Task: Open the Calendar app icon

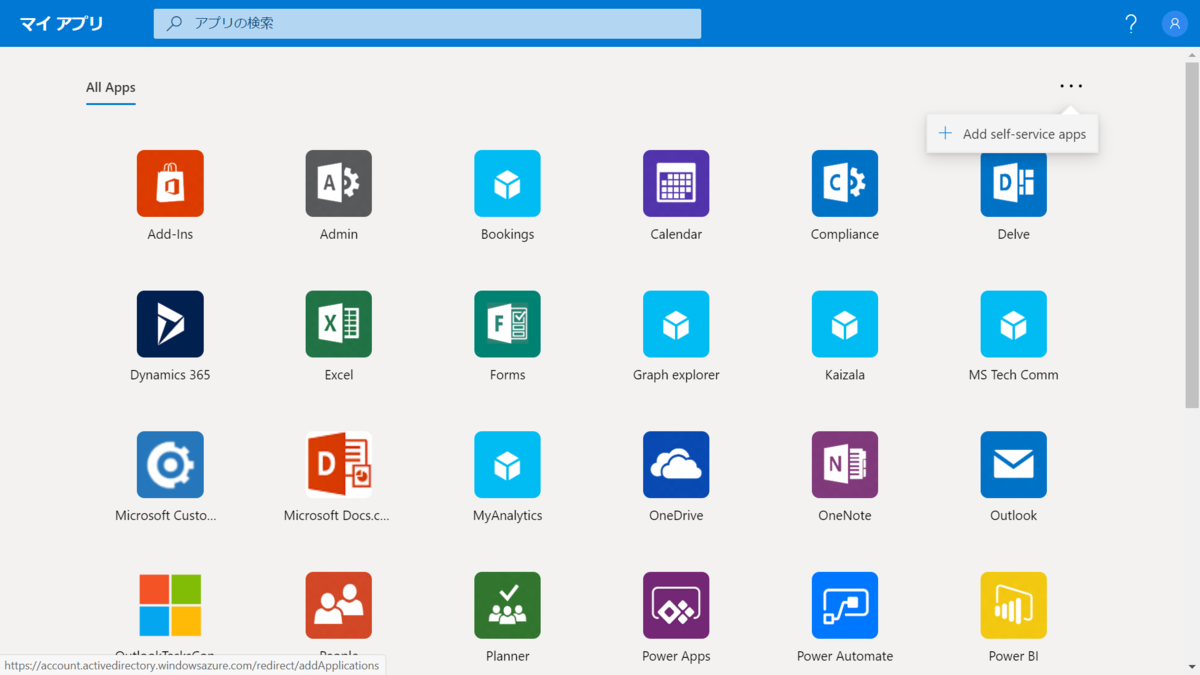Action: pyautogui.click(x=676, y=184)
